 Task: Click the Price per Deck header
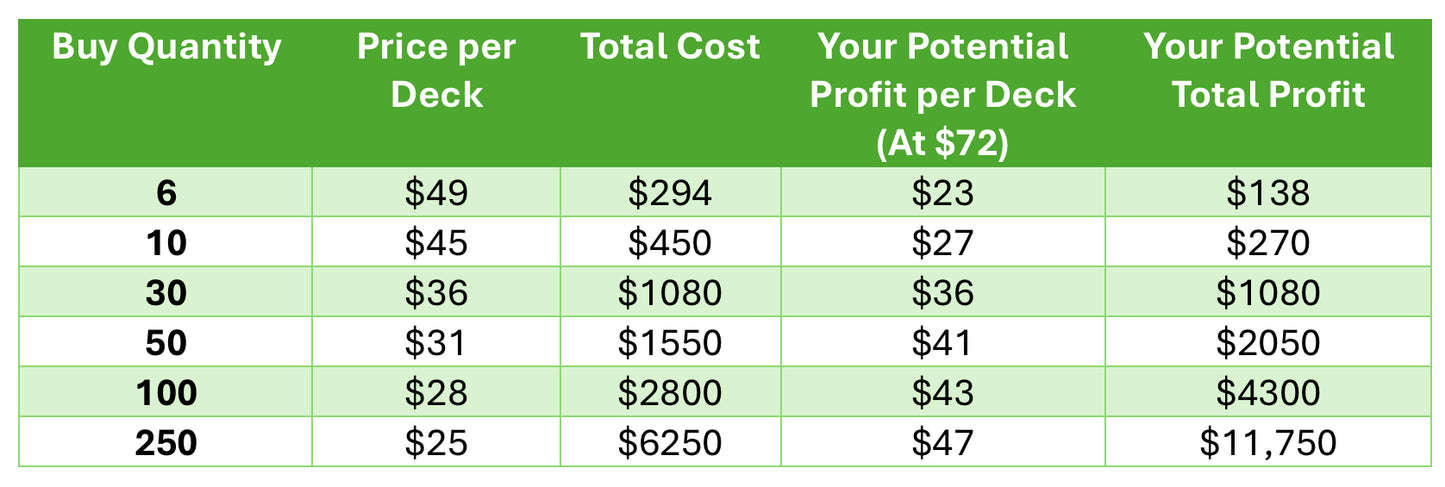436,93
